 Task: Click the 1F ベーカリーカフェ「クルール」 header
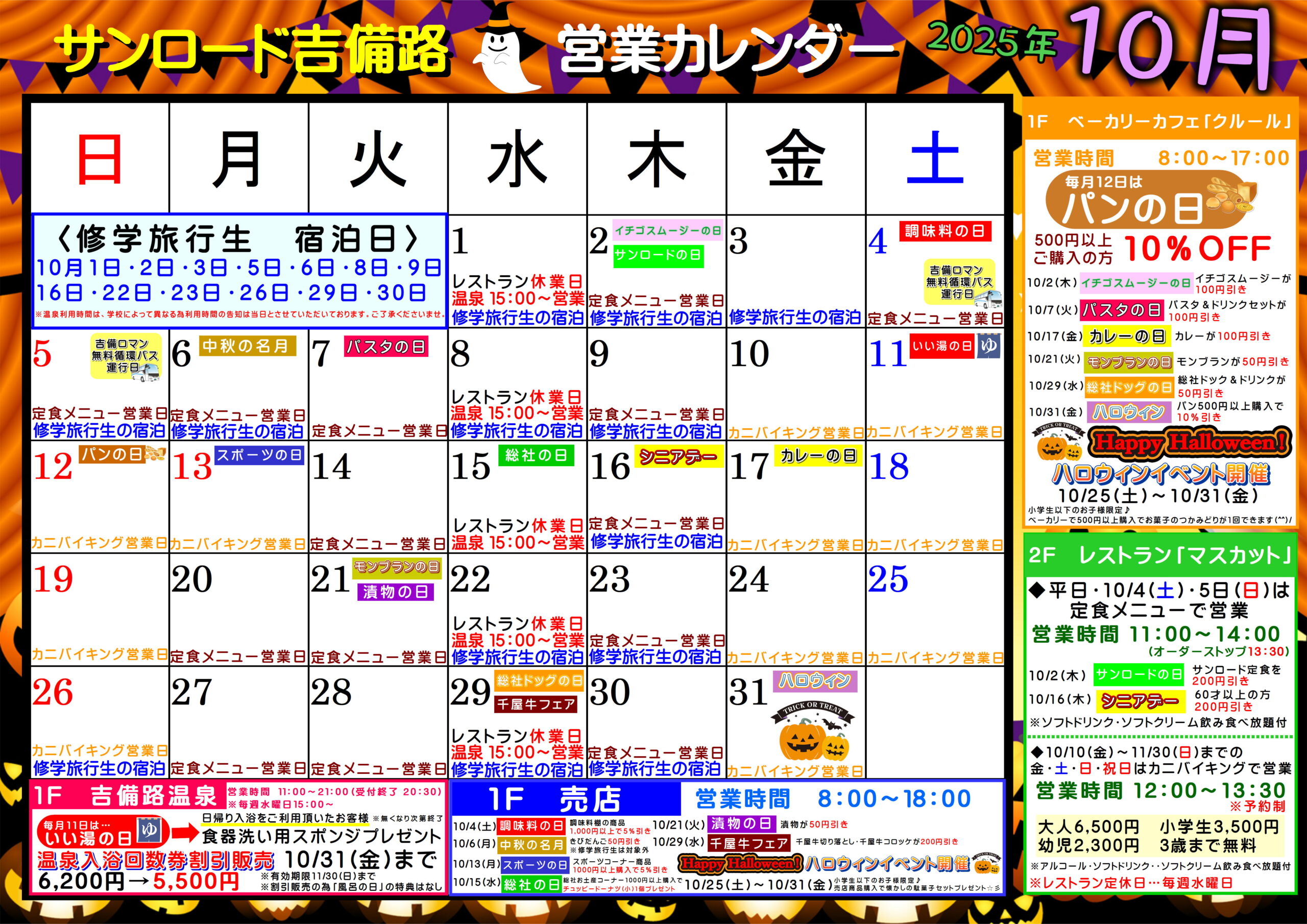pyautogui.click(x=1159, y=122)
